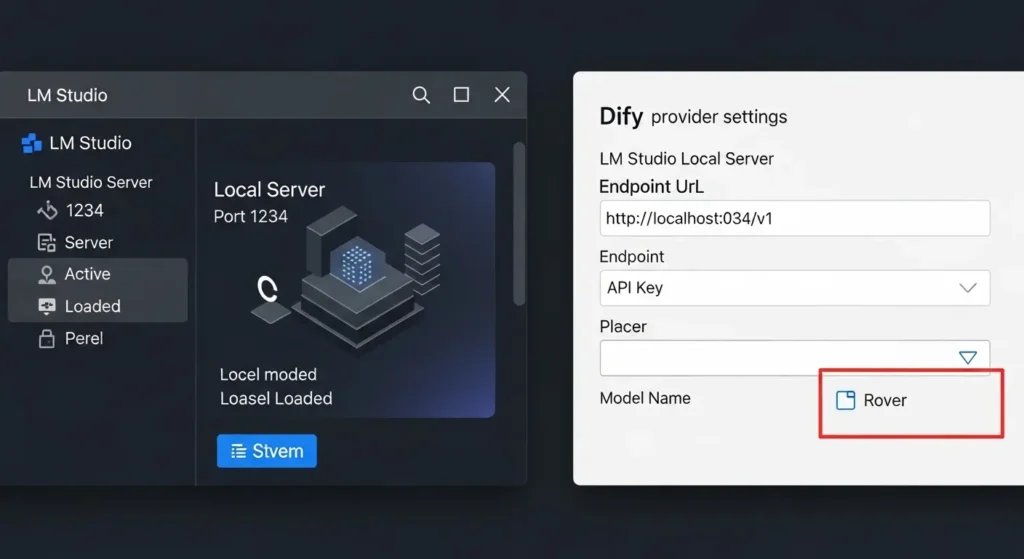Click the blue triangle arrow in Placer field
1024x559 pixels.
[968, 357]
